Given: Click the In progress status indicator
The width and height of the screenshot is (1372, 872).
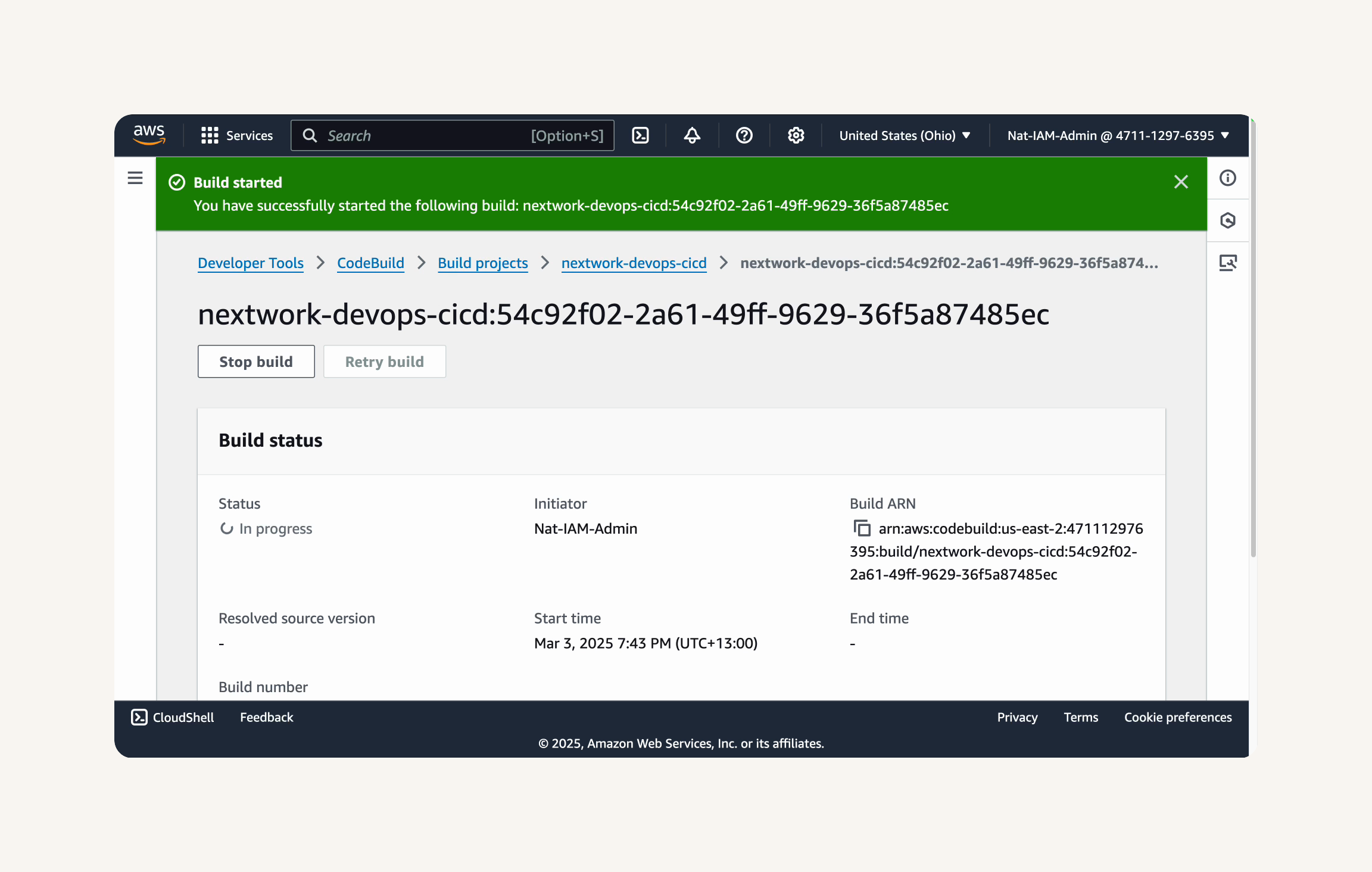Looking at the screenshot, I should click(x=266, y=528).
